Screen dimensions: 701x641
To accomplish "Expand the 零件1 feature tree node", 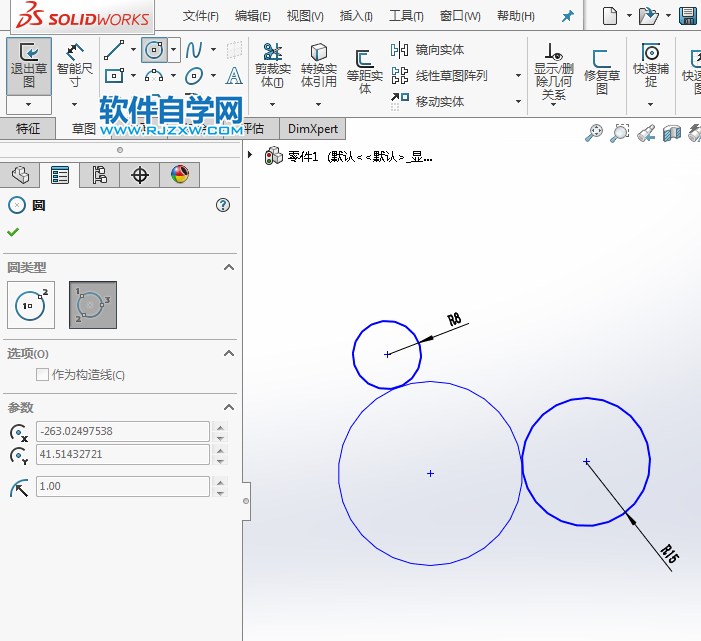I will [250, 156].
